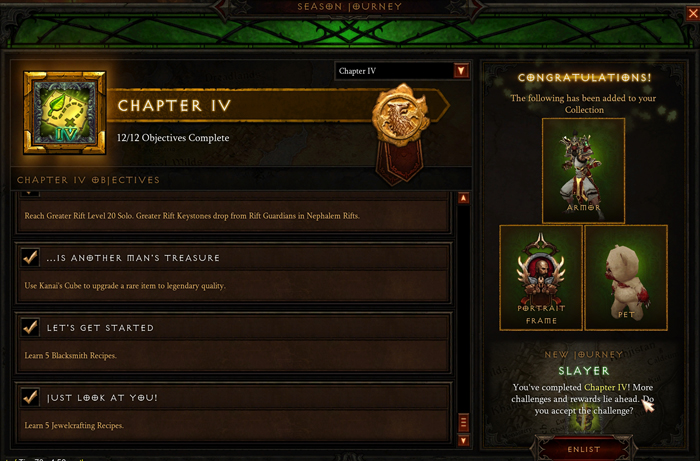Click the scroll down arrow icon

463,440
